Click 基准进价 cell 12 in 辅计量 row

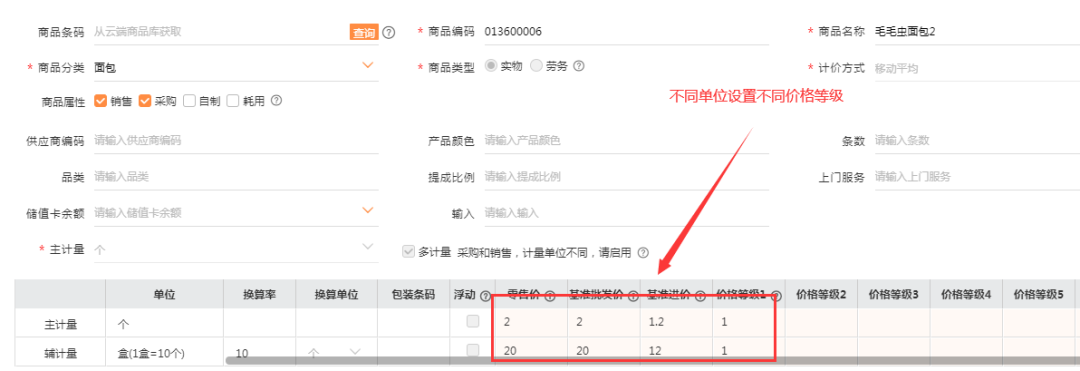(676, 350)
